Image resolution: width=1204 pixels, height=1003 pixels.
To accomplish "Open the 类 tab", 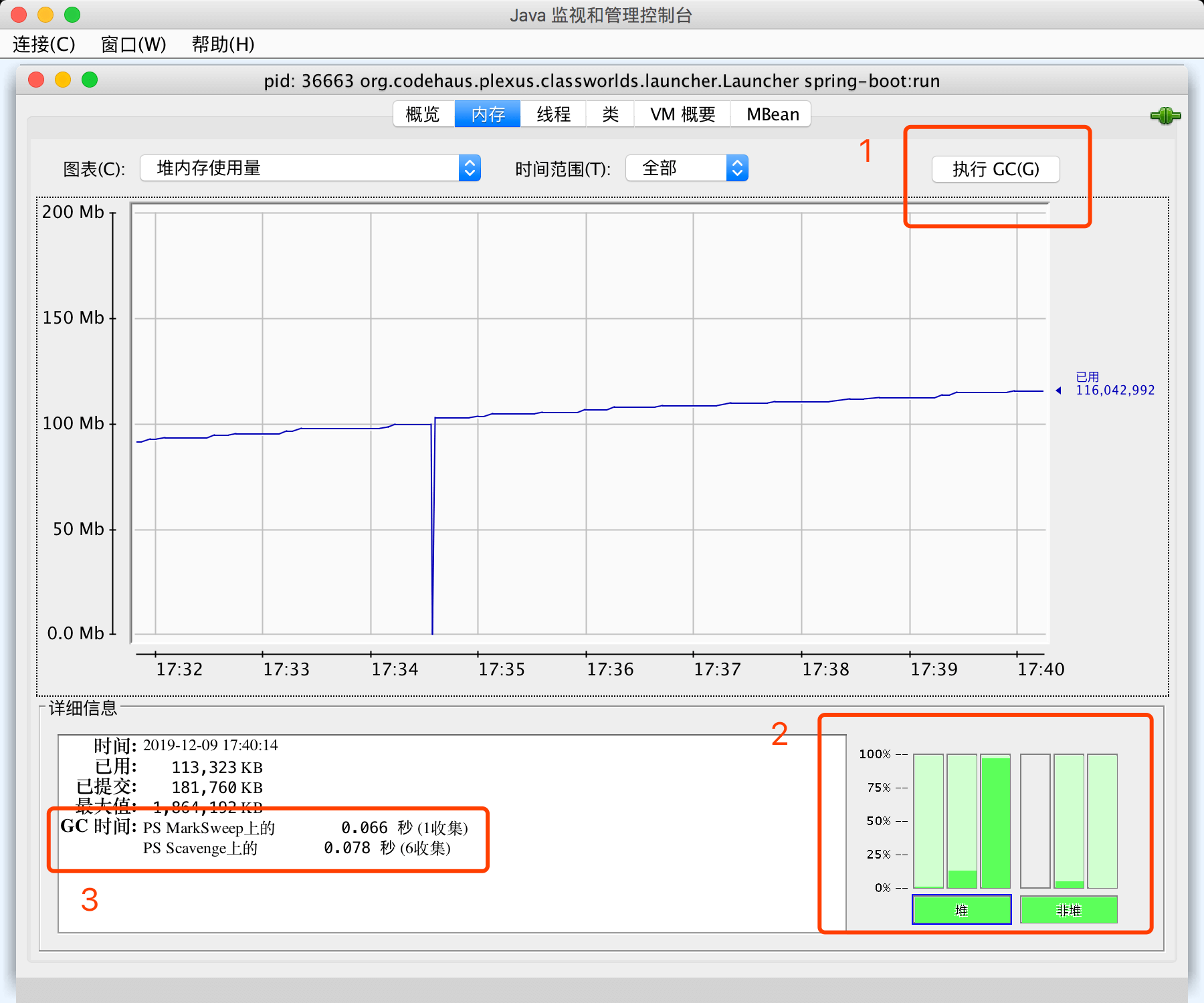I will [x=610, y=114].
